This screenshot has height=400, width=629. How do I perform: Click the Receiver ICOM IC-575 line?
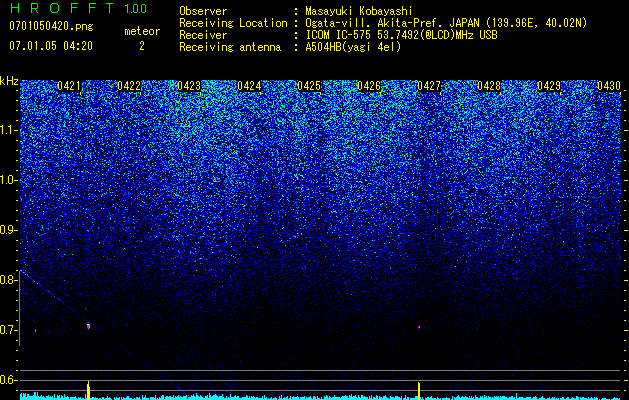pos(338,35)
